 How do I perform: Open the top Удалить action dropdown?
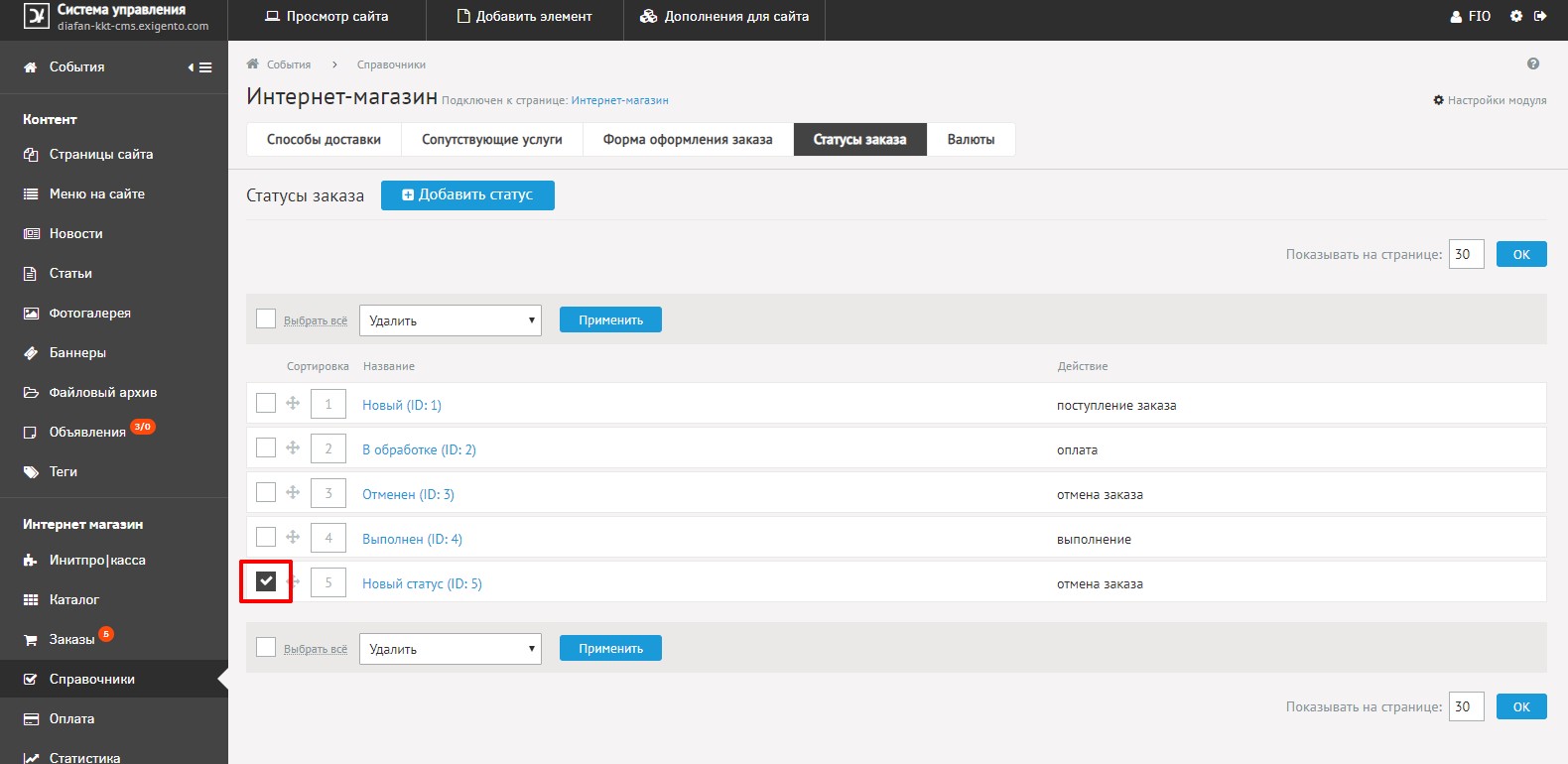pos(451,319)
